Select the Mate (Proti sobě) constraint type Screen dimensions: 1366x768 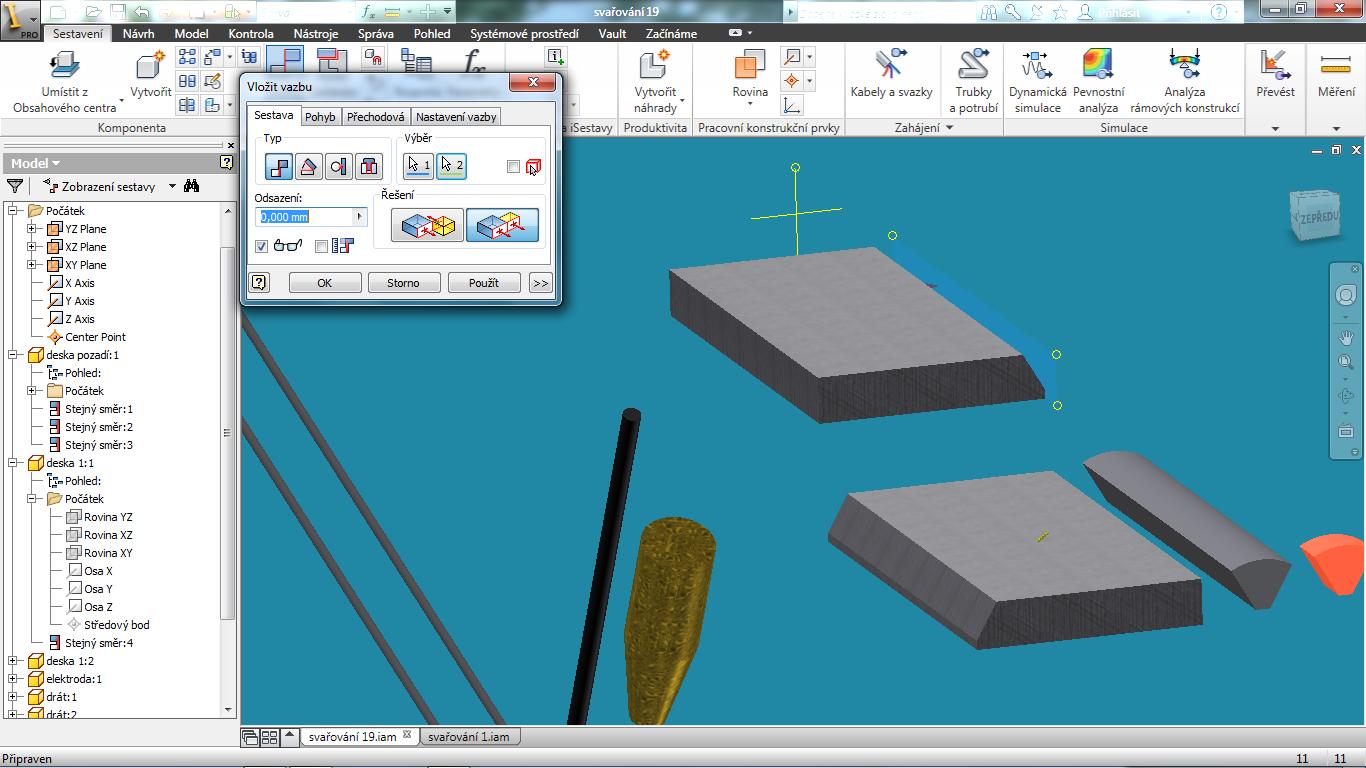click(x=279, y=166)
